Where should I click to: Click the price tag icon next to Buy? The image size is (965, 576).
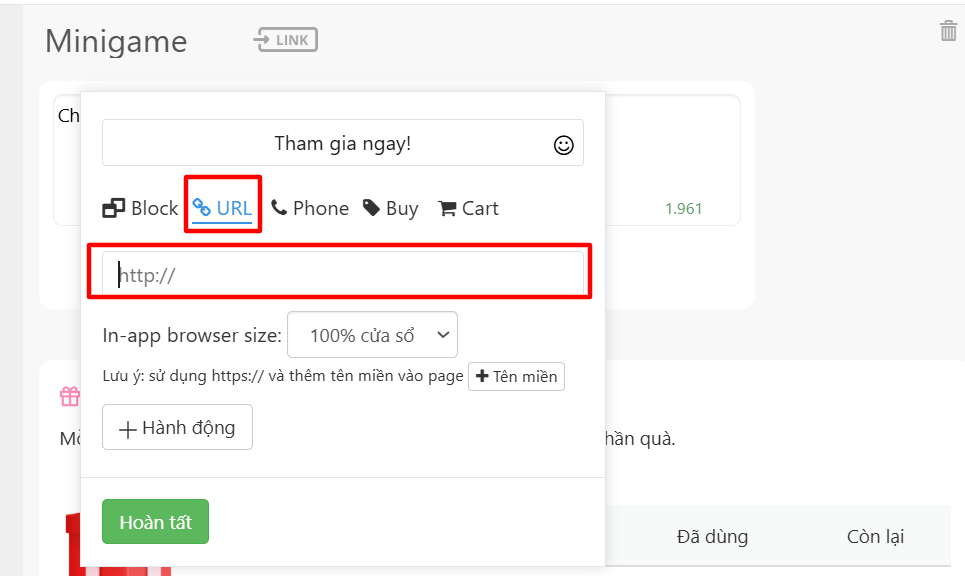pos(372,207)
